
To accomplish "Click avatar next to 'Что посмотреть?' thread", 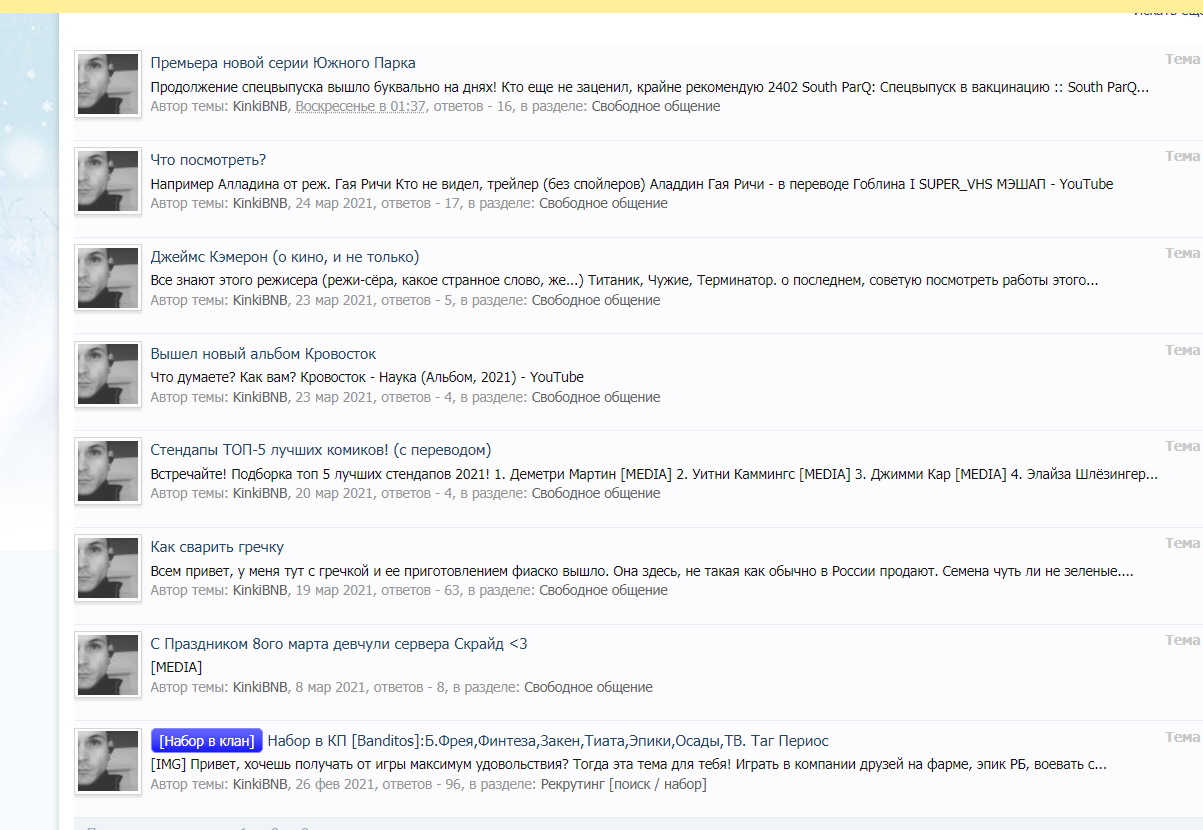I will pos(108,181).
